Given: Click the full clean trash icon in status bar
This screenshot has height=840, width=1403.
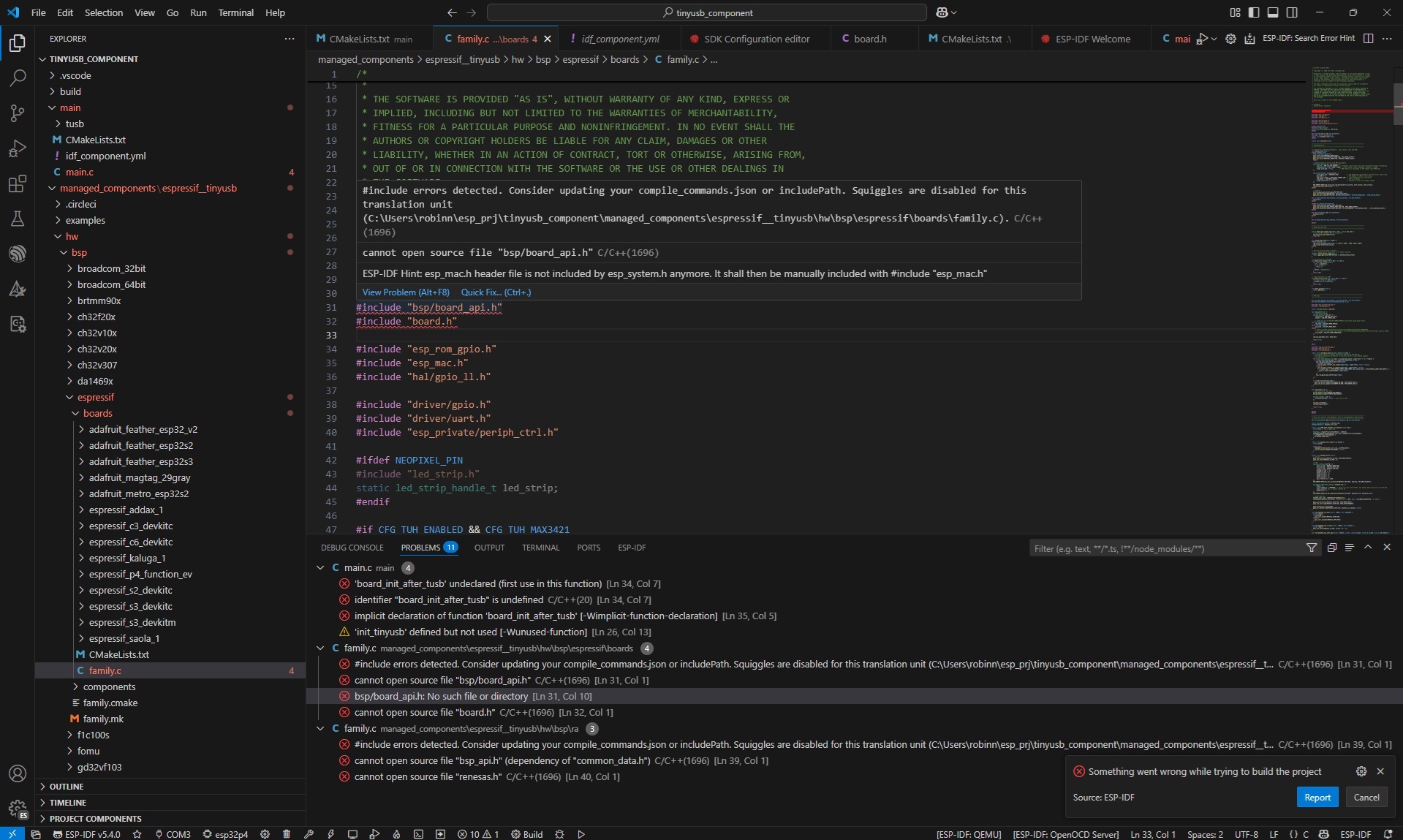Looking at the screenshot, I should click(287, 834).
